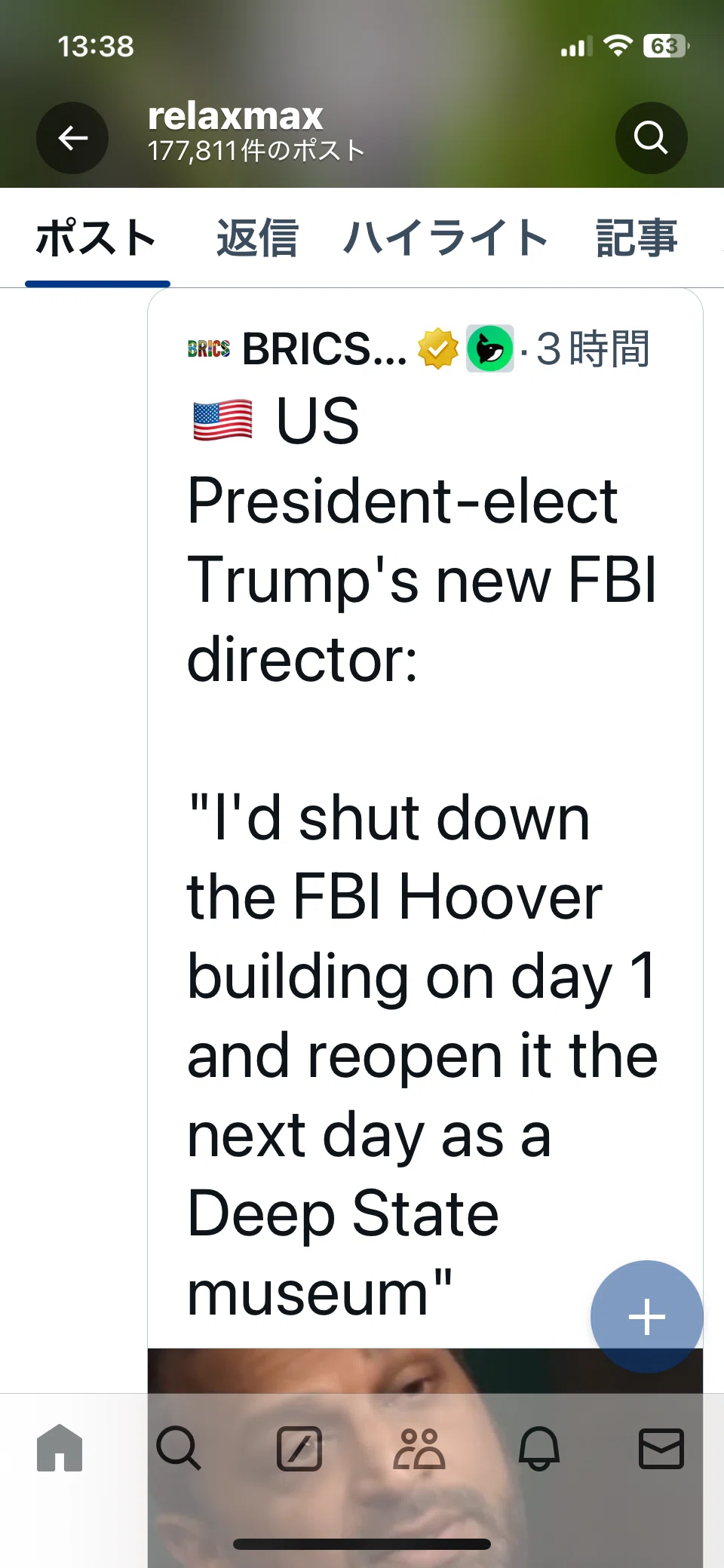Open Communities people icon
Viewport: 724px width, 1568px height.
tap(419, 1448)
